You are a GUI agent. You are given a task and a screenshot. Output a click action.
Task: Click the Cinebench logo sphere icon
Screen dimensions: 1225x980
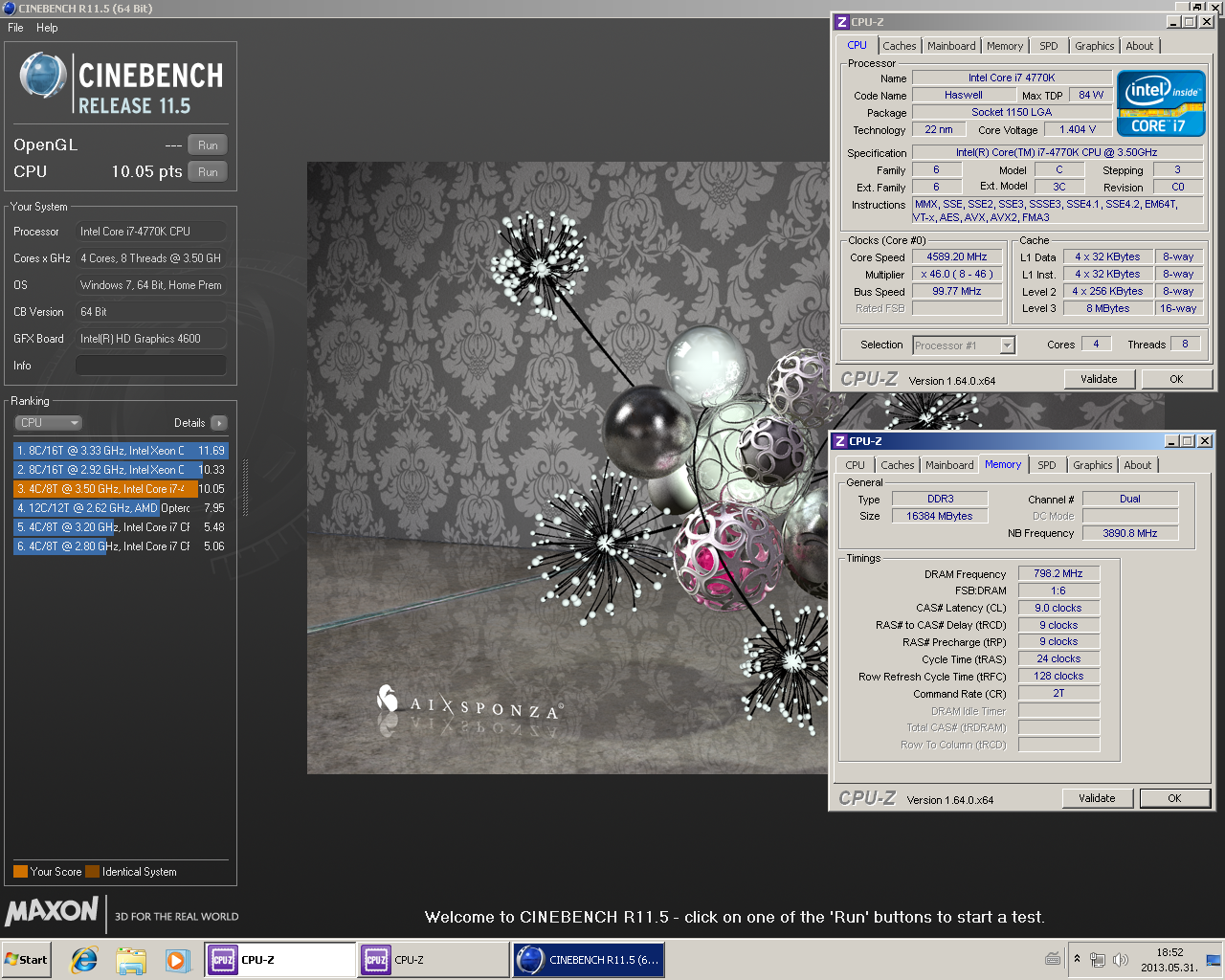[42, 77]
